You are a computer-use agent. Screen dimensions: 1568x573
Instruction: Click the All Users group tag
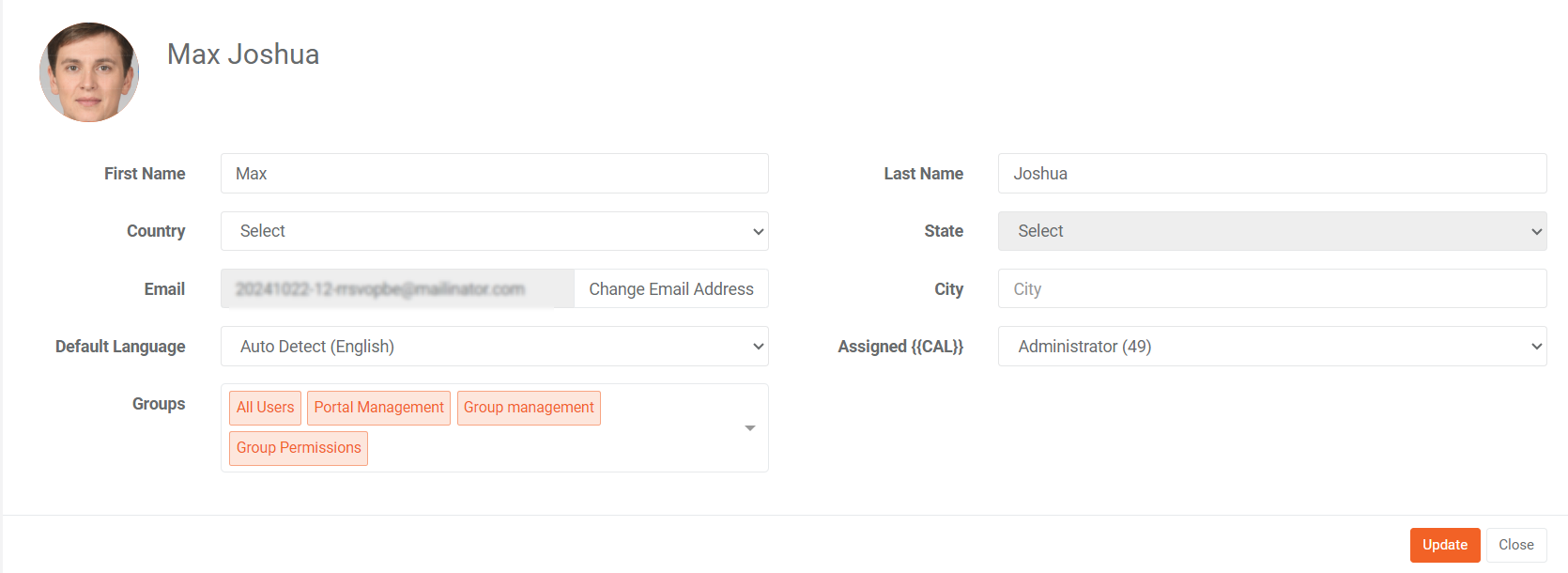pyautogui.click(x=265, y=408)
